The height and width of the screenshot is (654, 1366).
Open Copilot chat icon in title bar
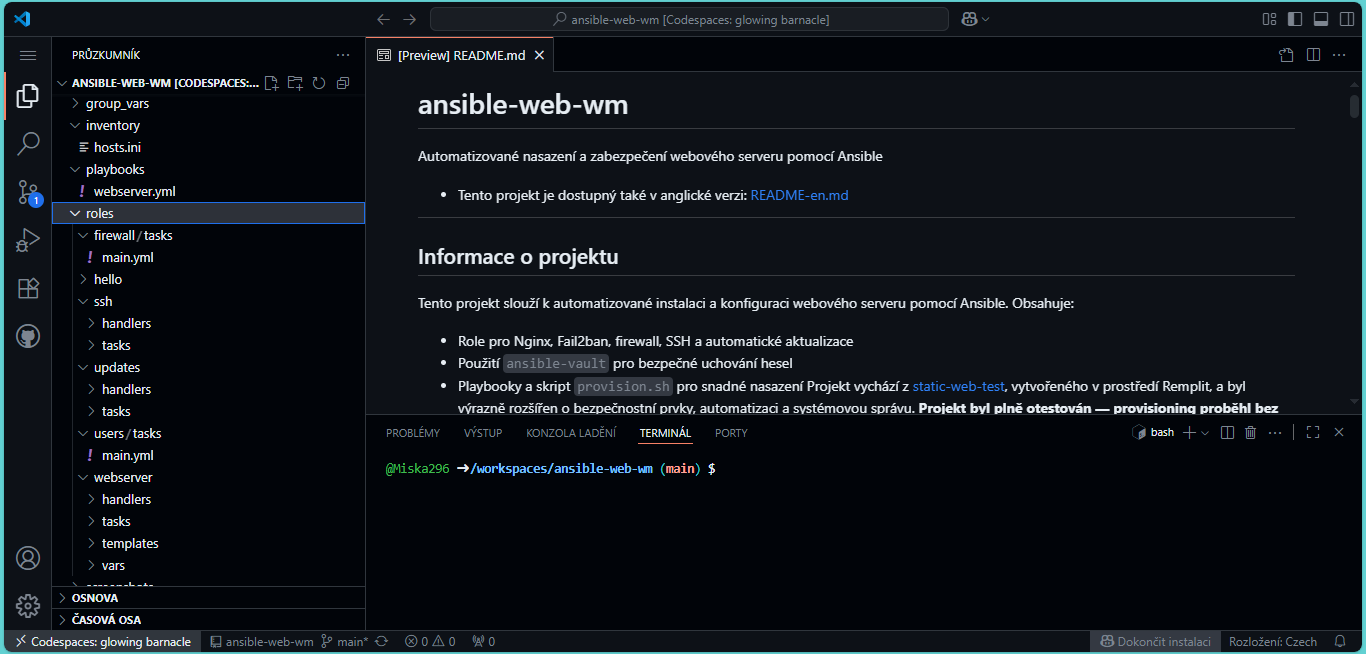[x=969, y=19]
